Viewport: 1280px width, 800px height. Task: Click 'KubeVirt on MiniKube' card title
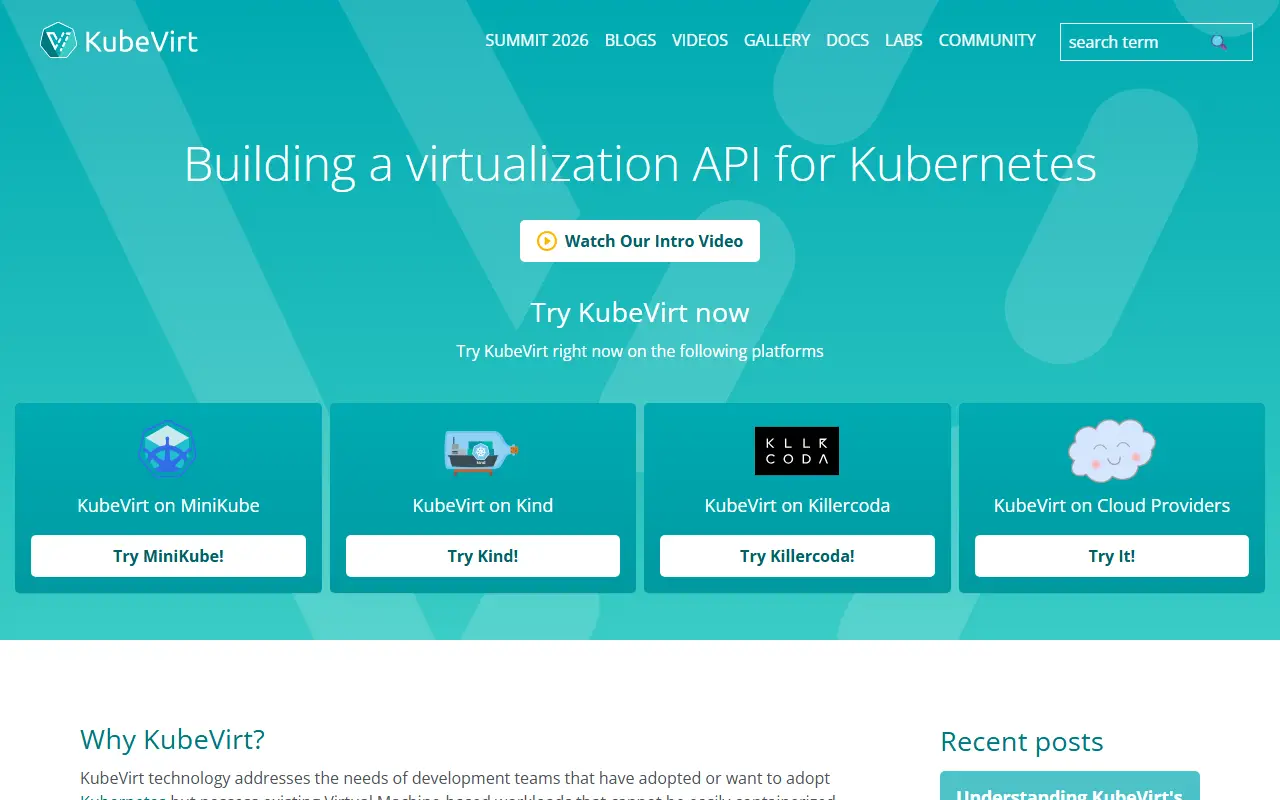[168, 505]
